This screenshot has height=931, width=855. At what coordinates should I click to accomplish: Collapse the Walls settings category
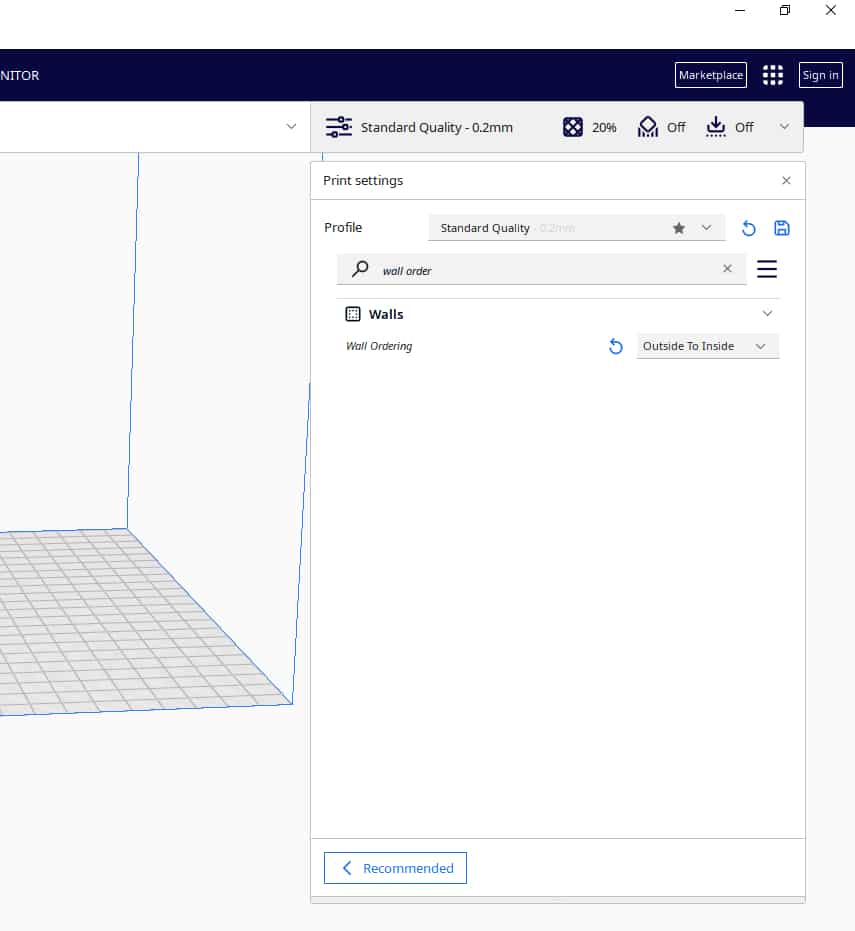coord(767,314)
